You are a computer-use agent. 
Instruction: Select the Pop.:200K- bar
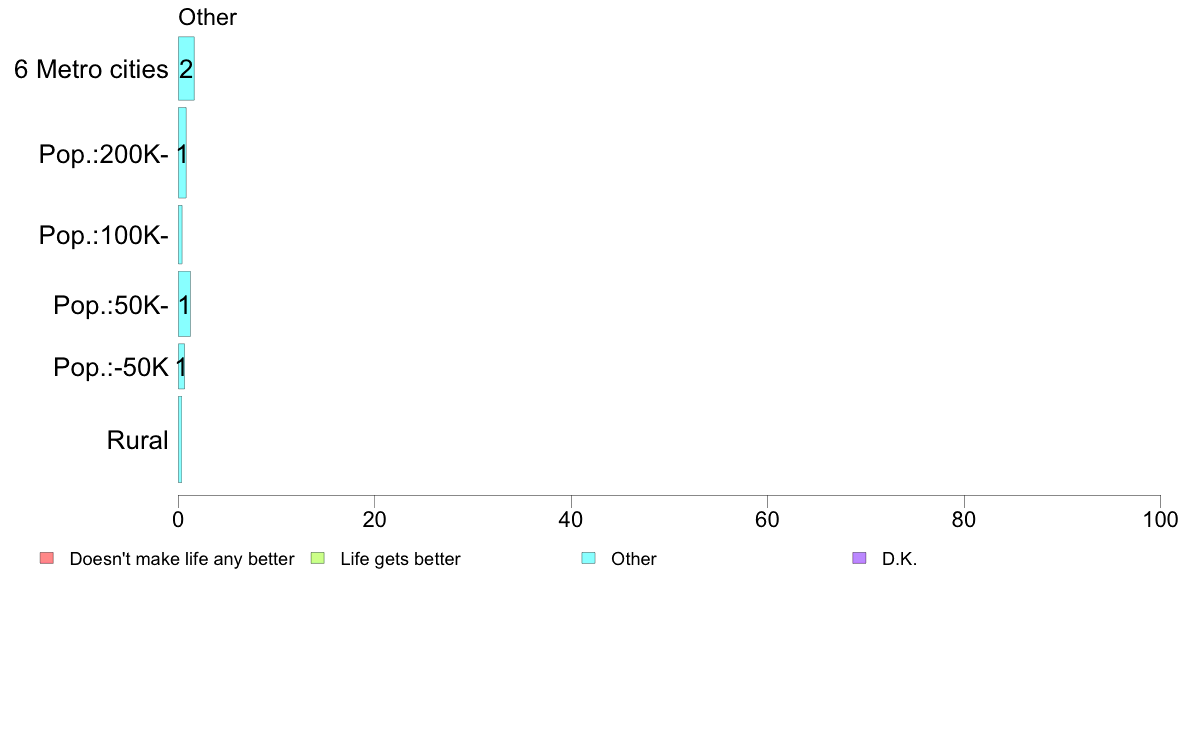point(183,152)
